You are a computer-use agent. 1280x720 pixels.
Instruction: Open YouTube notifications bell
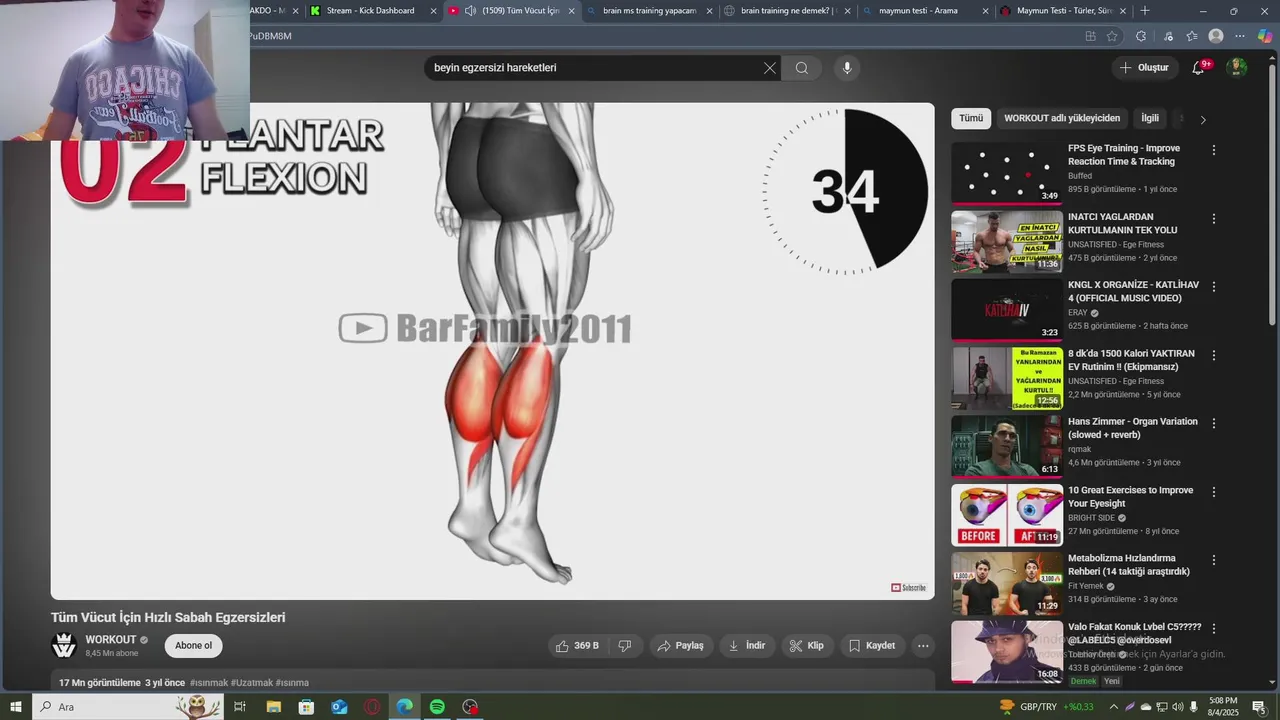[1198, 67]
